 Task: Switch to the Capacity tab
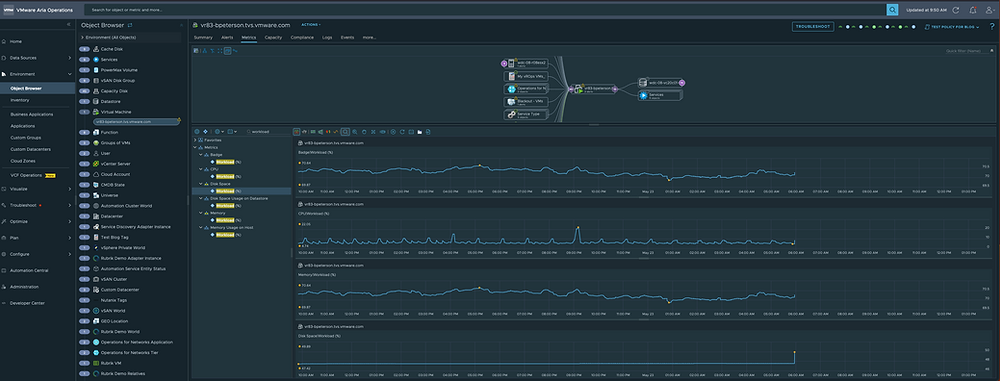coord(273,38)
